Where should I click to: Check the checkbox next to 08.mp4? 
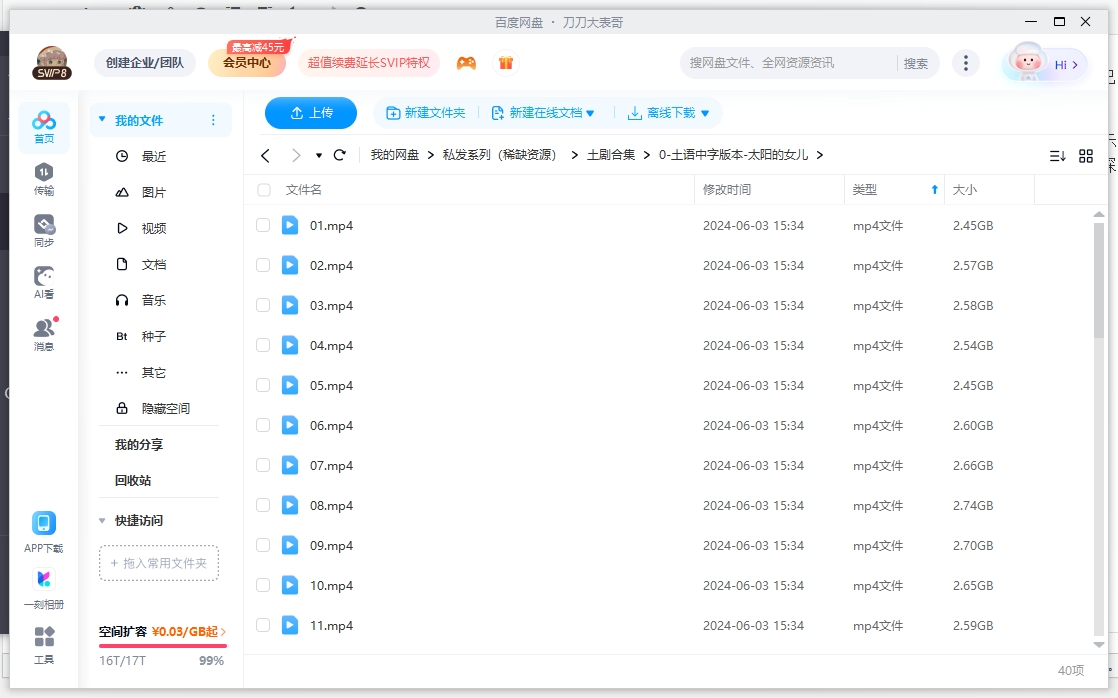(x=264, y=505)
